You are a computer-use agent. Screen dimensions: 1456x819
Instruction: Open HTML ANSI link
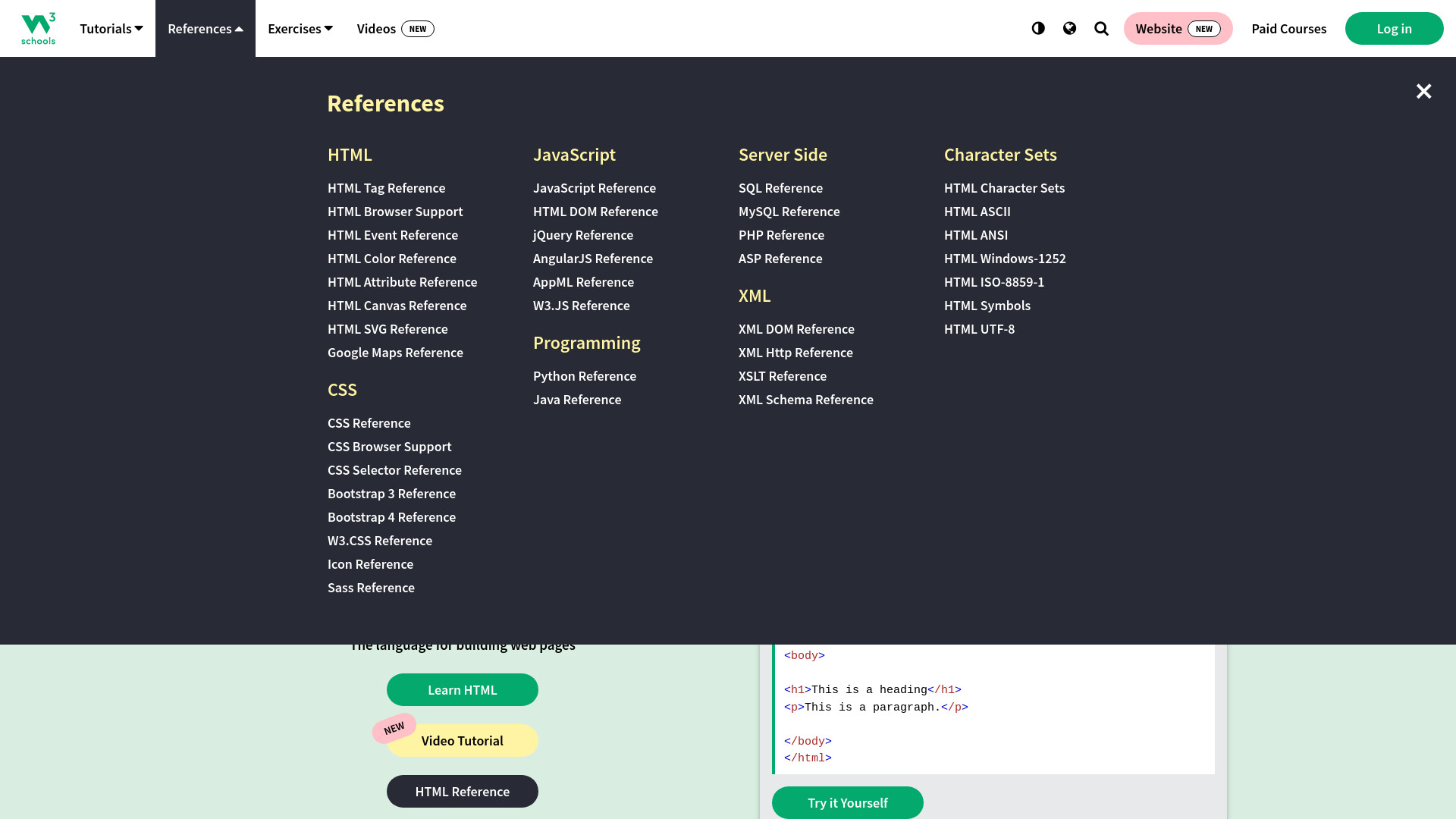coord(976,235)
